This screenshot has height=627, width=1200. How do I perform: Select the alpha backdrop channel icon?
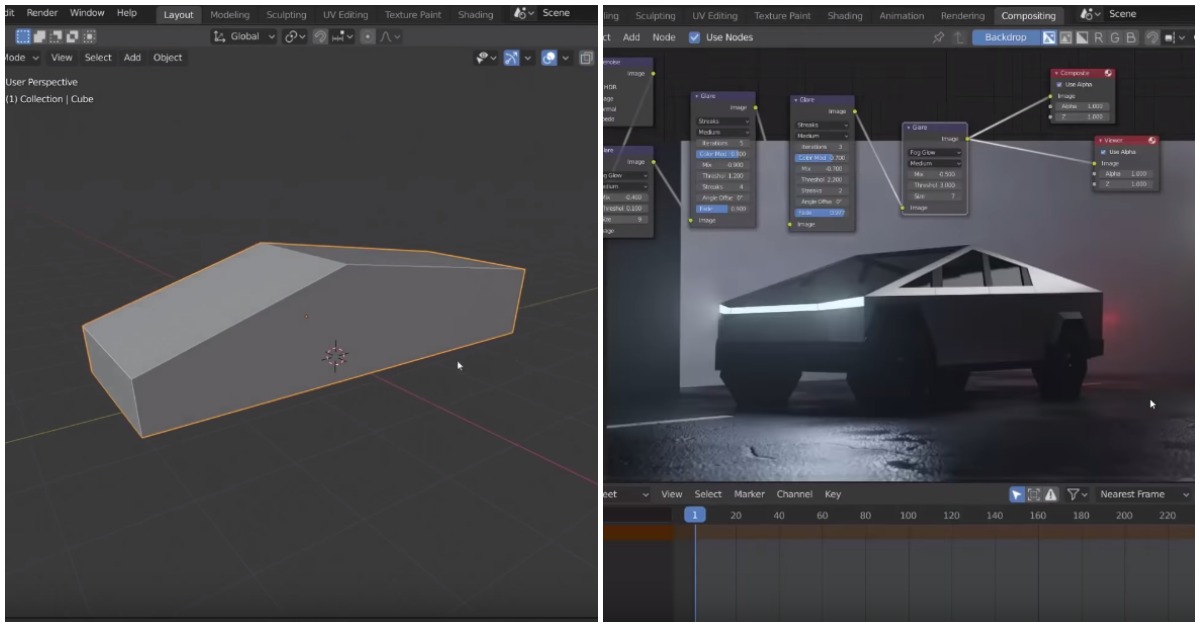point(1082,38)
